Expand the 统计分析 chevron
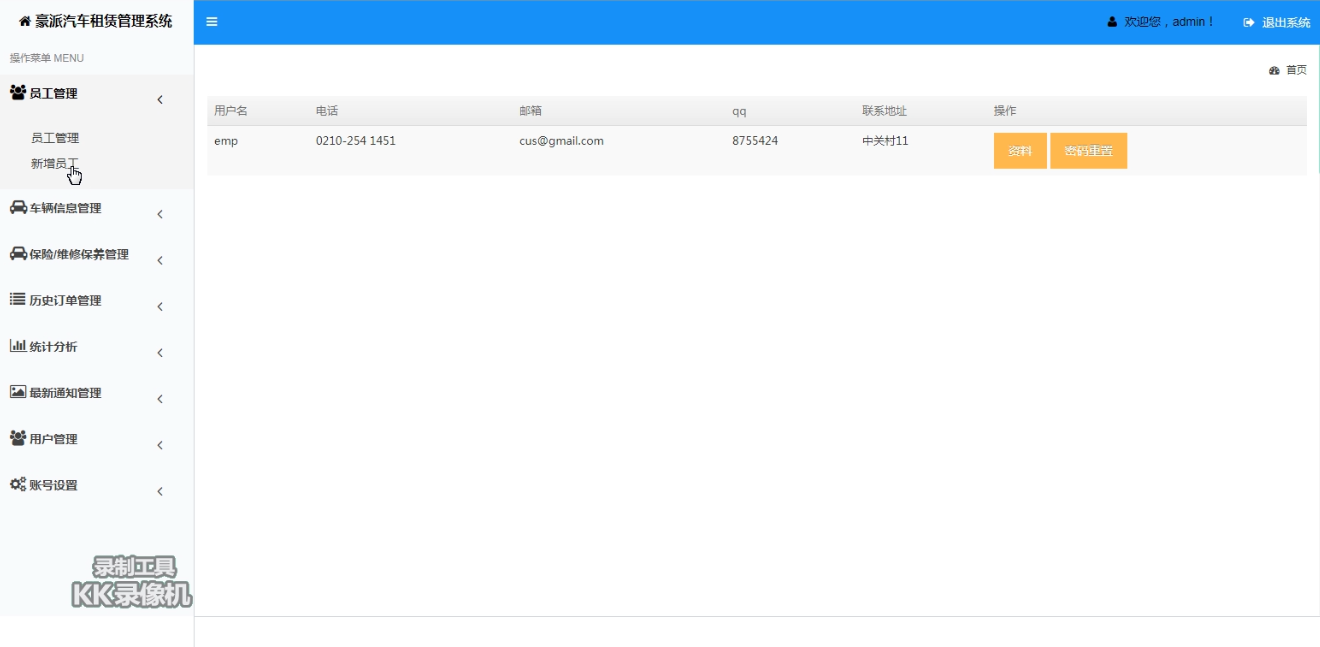This screenshot has width=1320, height=647. click(x=160, y=353)
